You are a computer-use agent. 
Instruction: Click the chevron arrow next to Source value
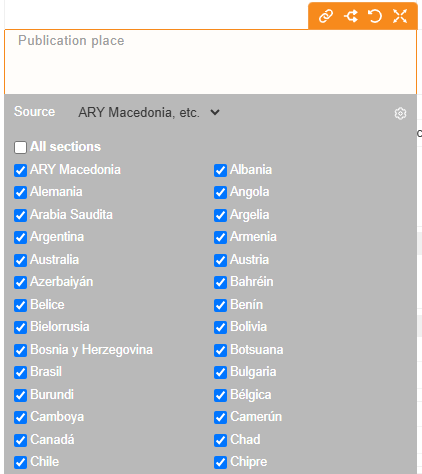[215, 112]
